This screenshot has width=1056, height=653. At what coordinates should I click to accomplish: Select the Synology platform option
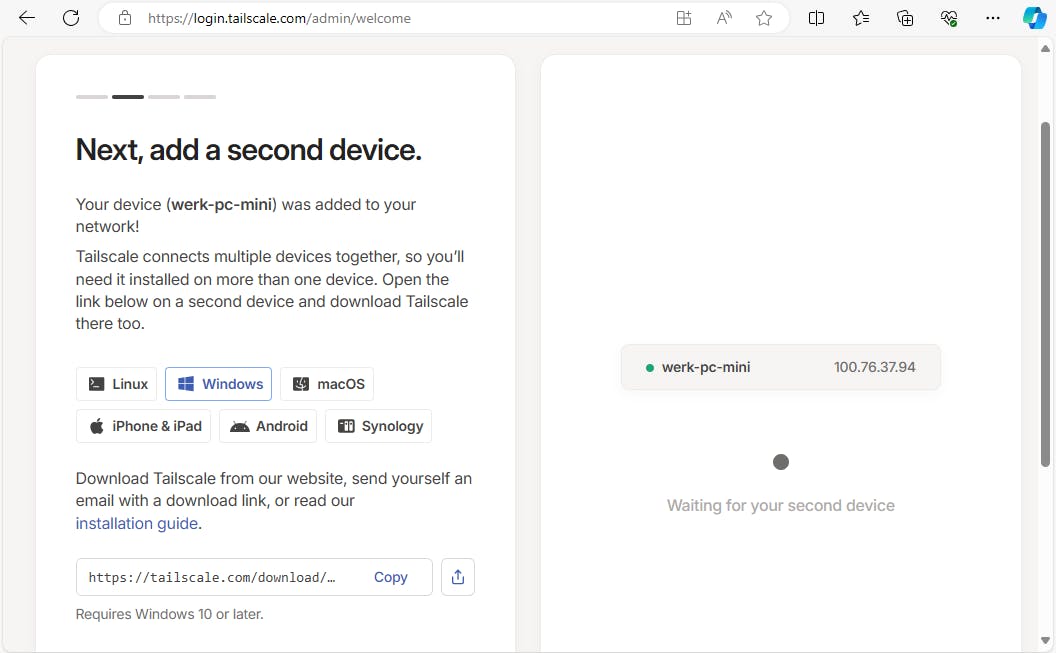379,426
